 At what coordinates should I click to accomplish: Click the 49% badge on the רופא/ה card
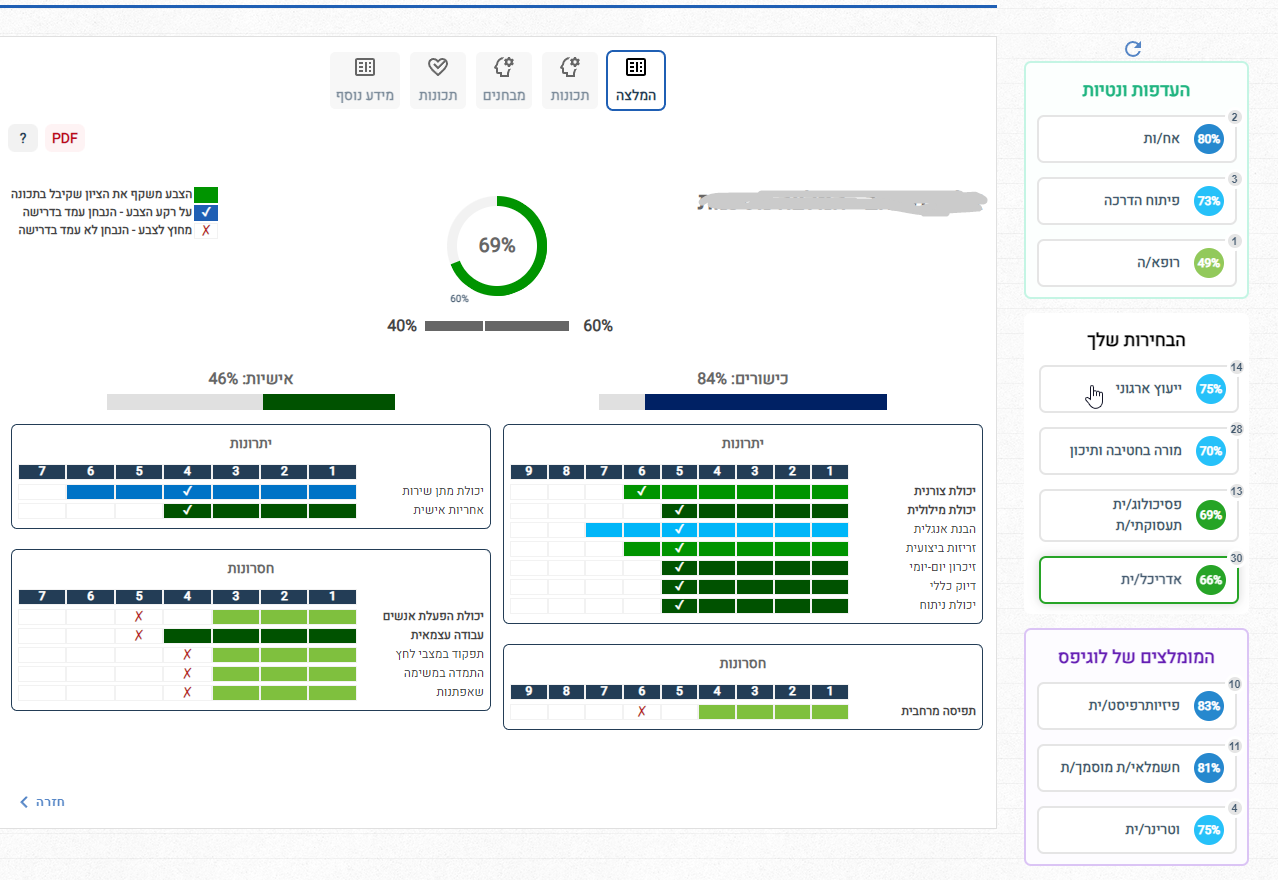click(x=1209, y=263)
